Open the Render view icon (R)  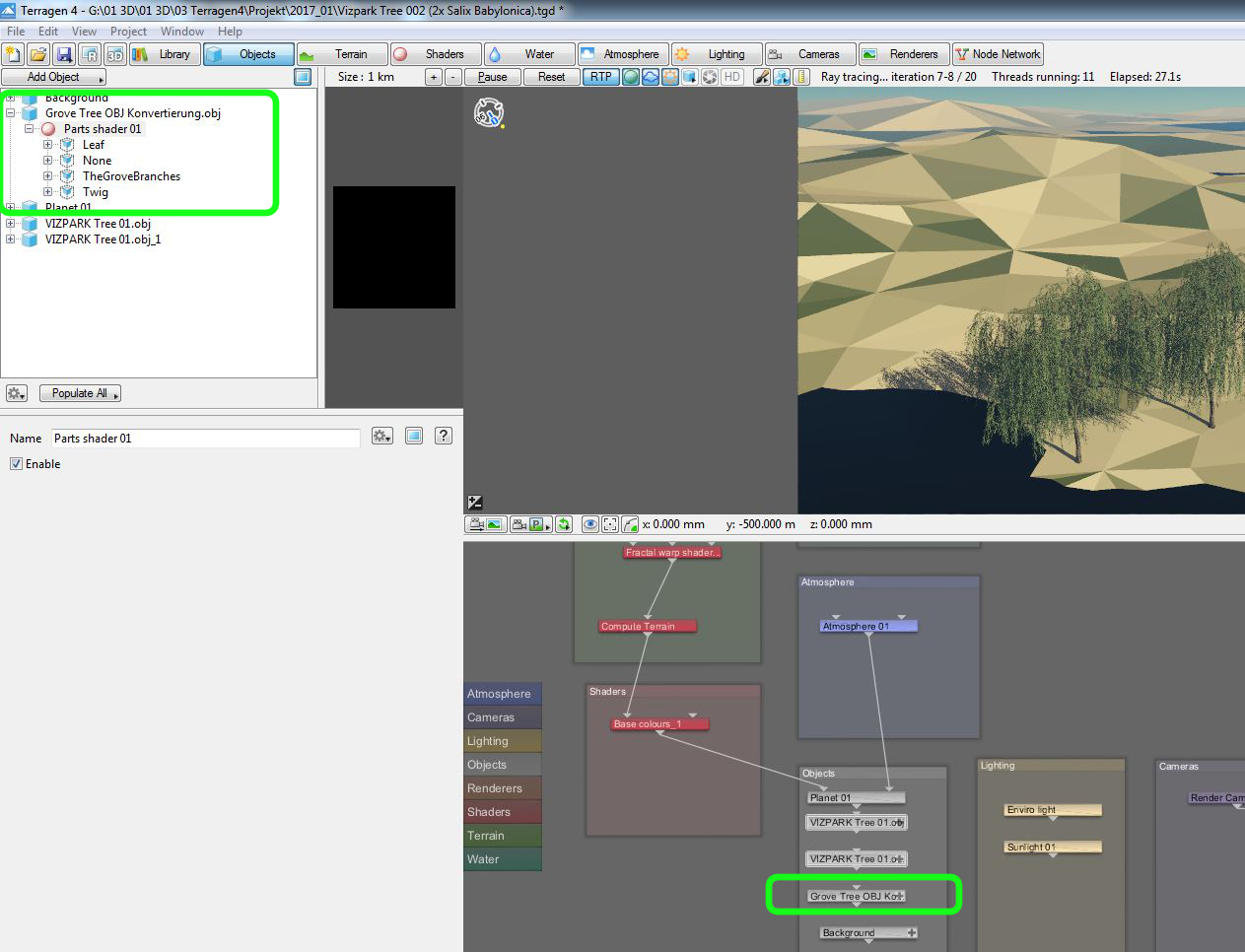(90, 54)
